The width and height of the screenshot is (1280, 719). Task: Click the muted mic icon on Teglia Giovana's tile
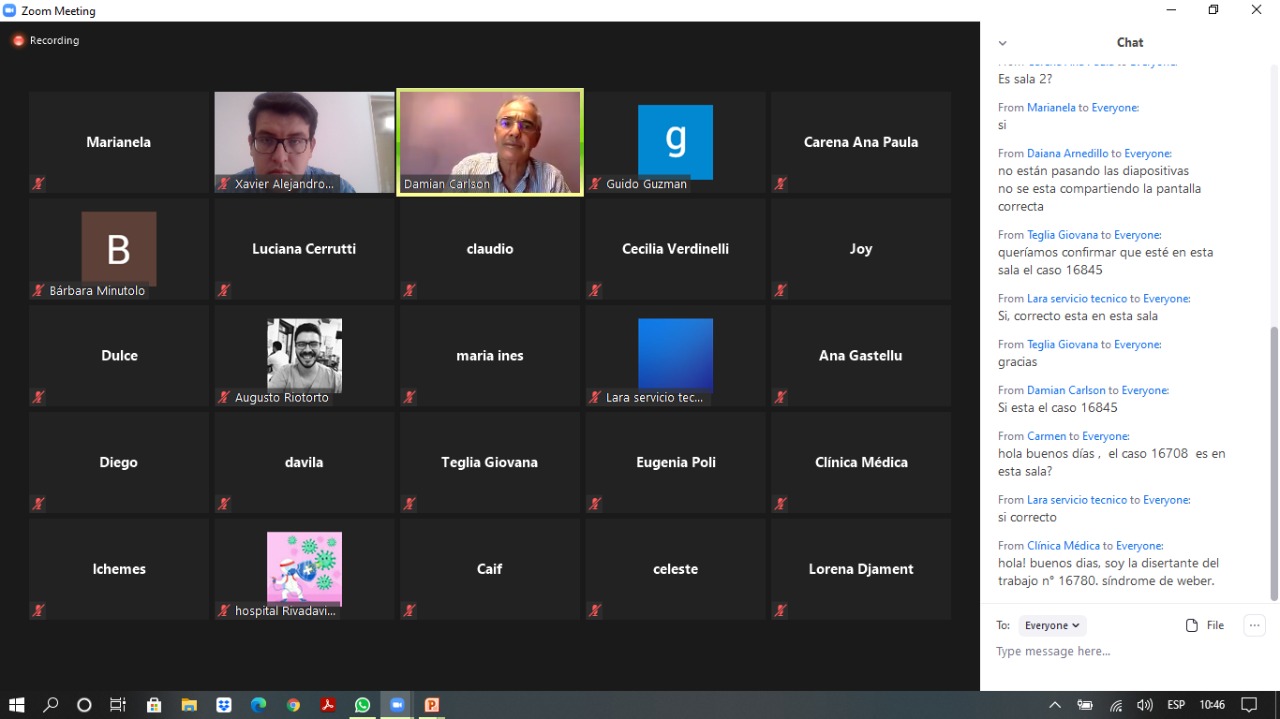pyautogui.click(x=410, y=504)
